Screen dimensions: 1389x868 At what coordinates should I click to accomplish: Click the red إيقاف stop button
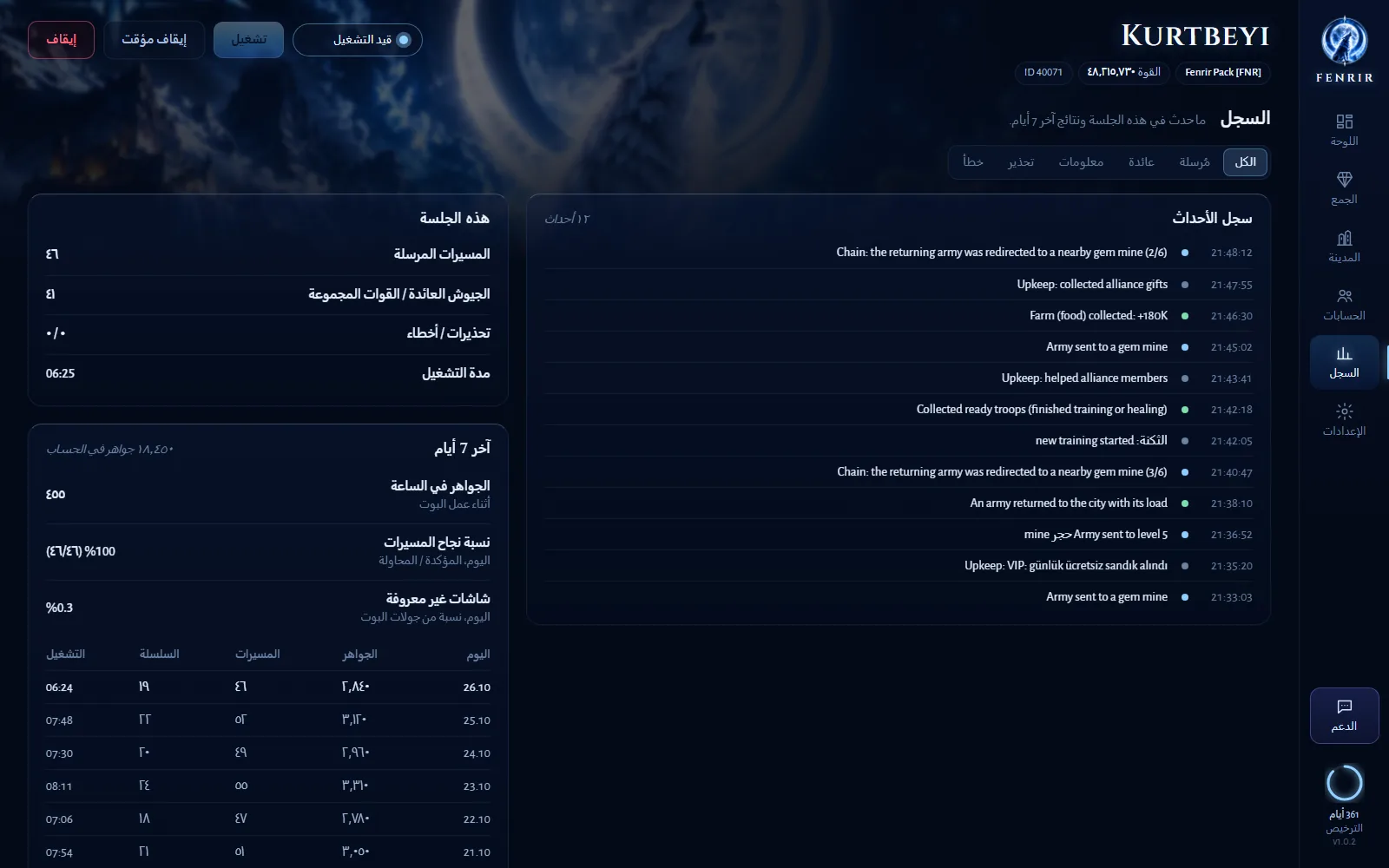[x=61, y=40]
